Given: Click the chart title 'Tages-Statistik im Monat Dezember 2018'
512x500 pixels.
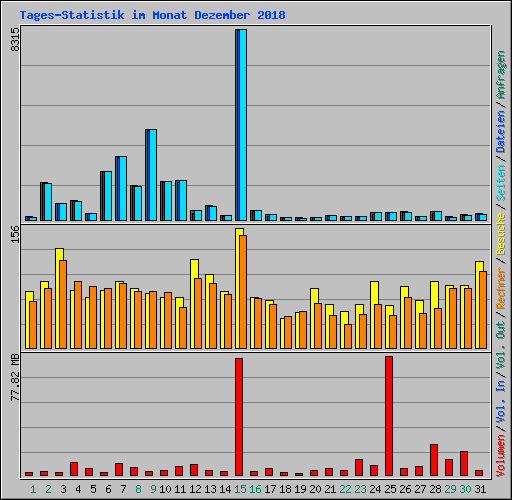Looking at the screenshot, I should pyautogui.click(x=152, y=15).
